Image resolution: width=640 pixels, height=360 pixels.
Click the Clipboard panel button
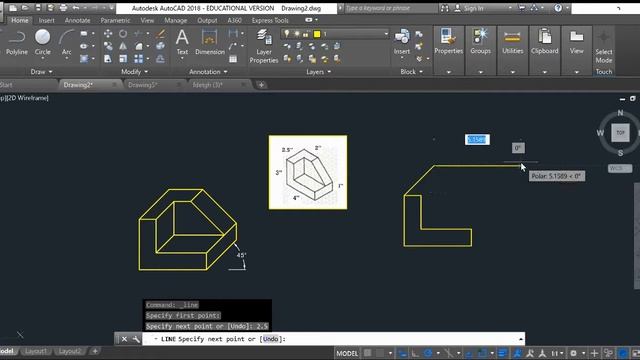pos(544,42)
